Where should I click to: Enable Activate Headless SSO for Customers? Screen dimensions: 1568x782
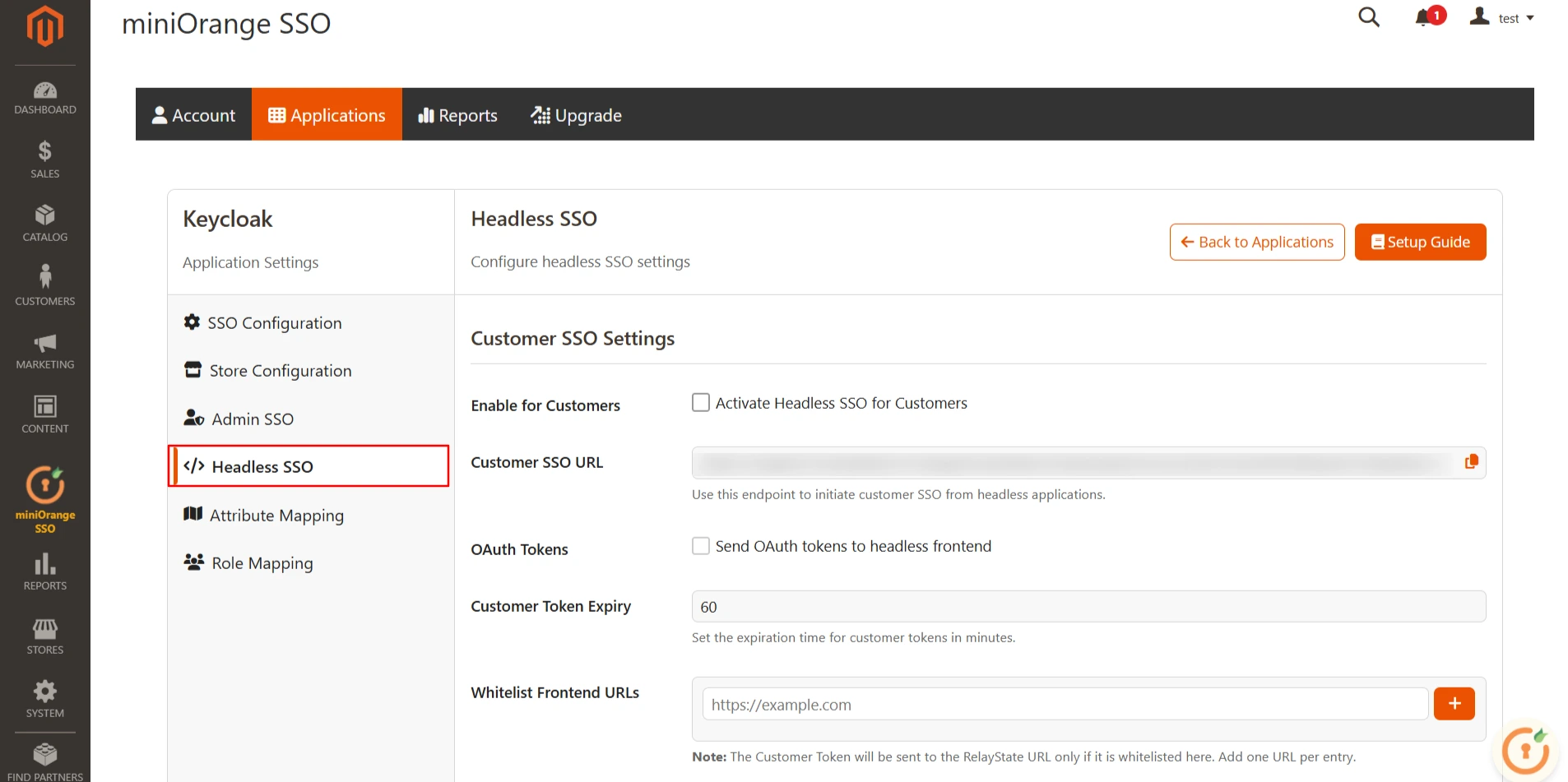pyautogui.click(x=700, y=402)
